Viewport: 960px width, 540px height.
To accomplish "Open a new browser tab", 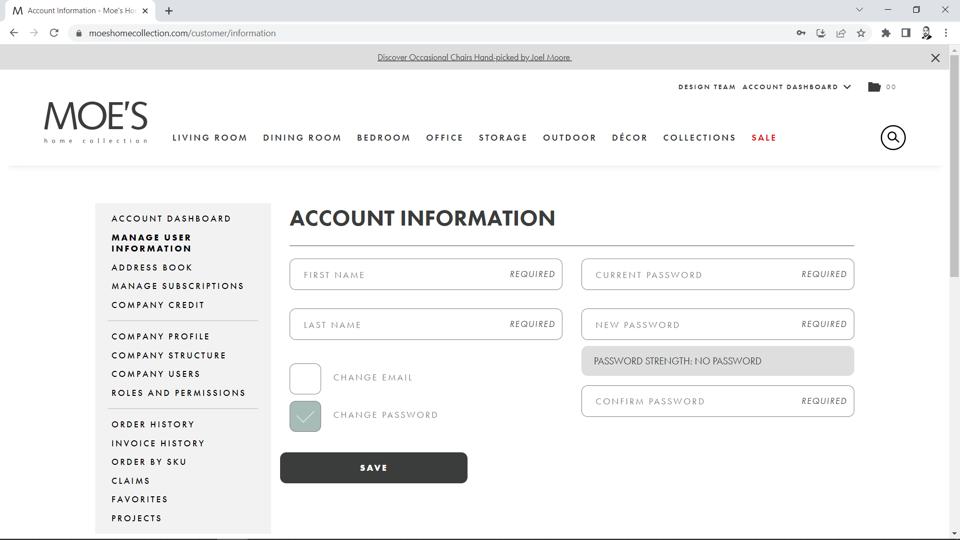I will pos(169,10).
